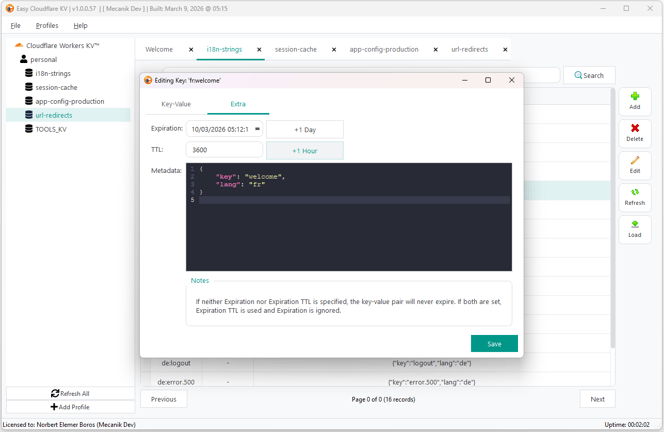Image resolution: width=664 pixels, height=432 pixels.
Task: Switch to the Key-Value tab
Action: tap(176, 104)
